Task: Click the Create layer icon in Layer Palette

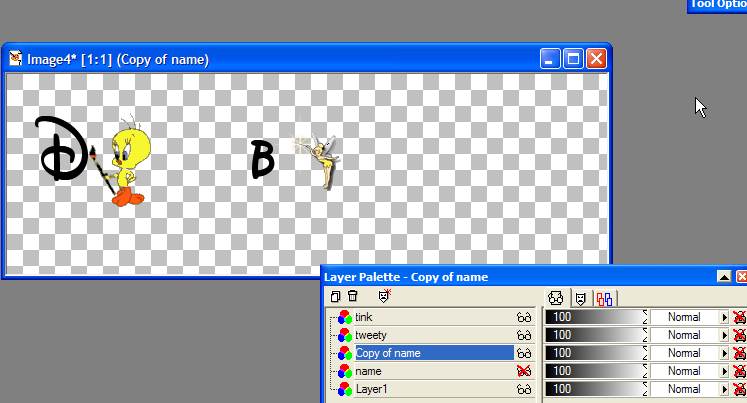Action: click(335, 296)
